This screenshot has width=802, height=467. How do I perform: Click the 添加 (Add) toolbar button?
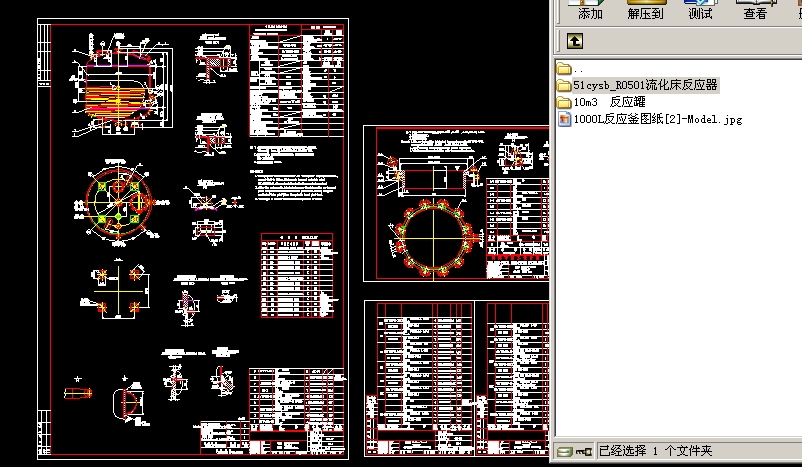[590, 10]
